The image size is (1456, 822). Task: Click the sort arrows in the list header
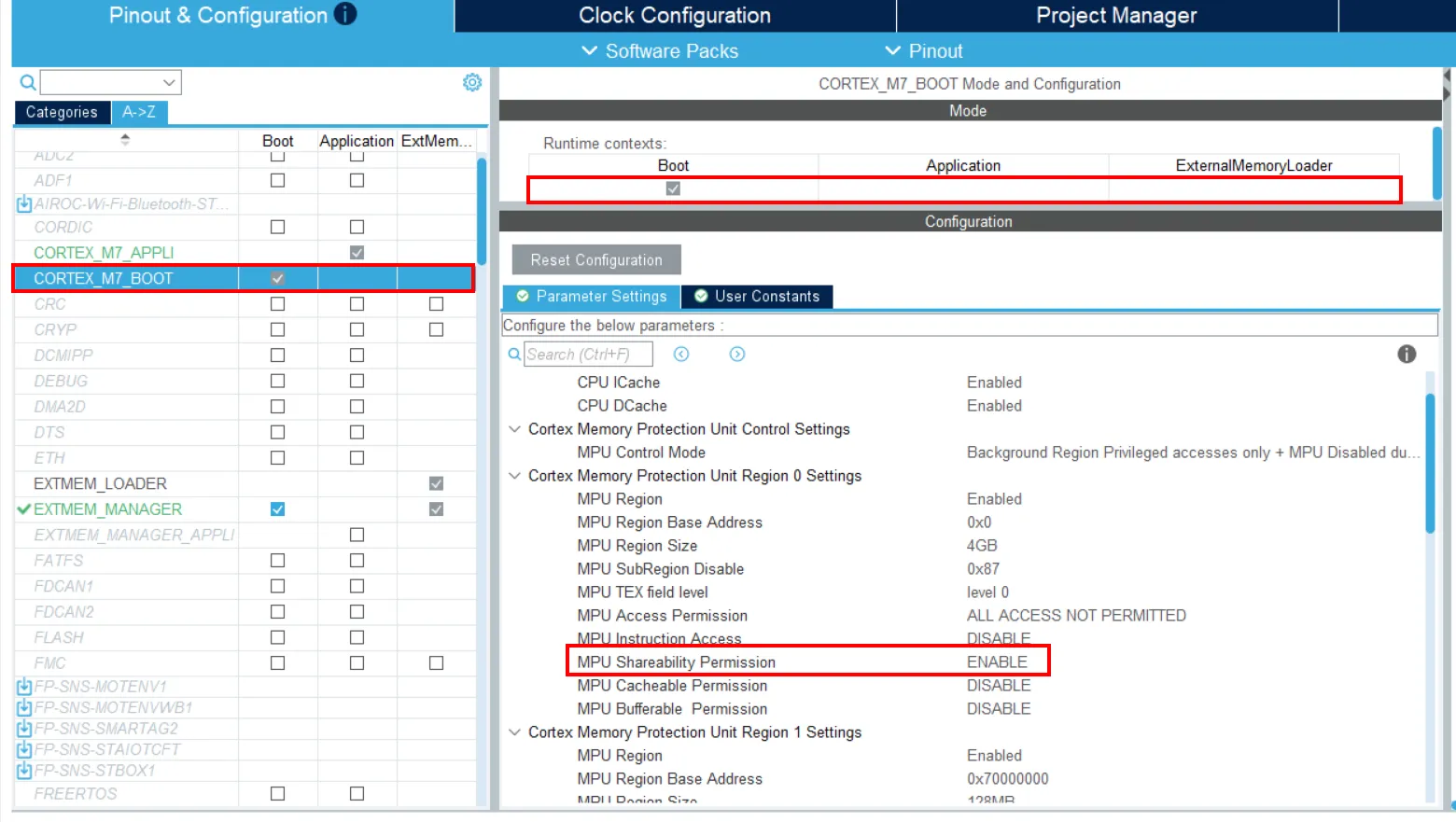pyautogui.click(x=125, y=140)
